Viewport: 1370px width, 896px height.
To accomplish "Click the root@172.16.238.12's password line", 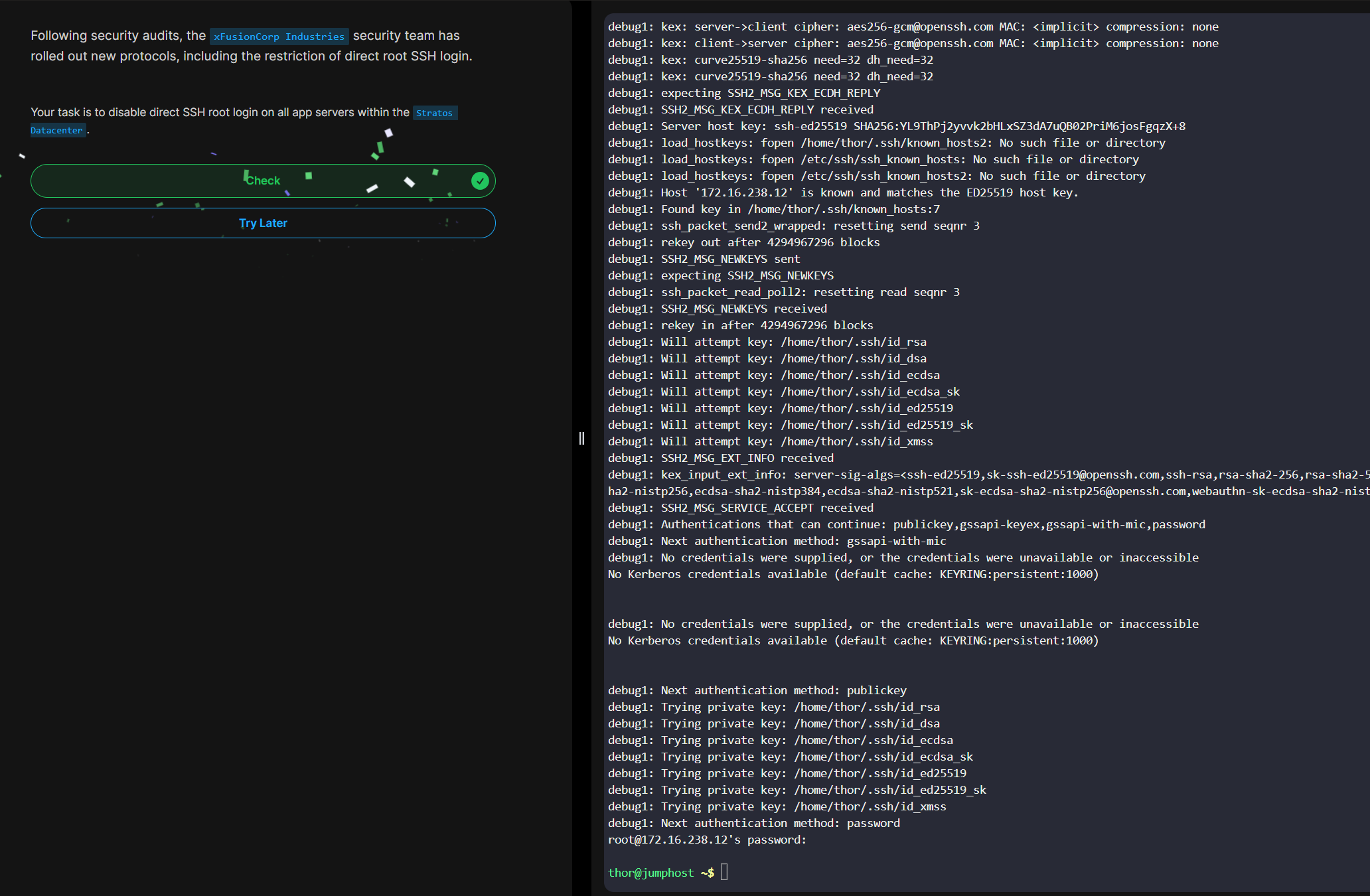I will point(707,840).
